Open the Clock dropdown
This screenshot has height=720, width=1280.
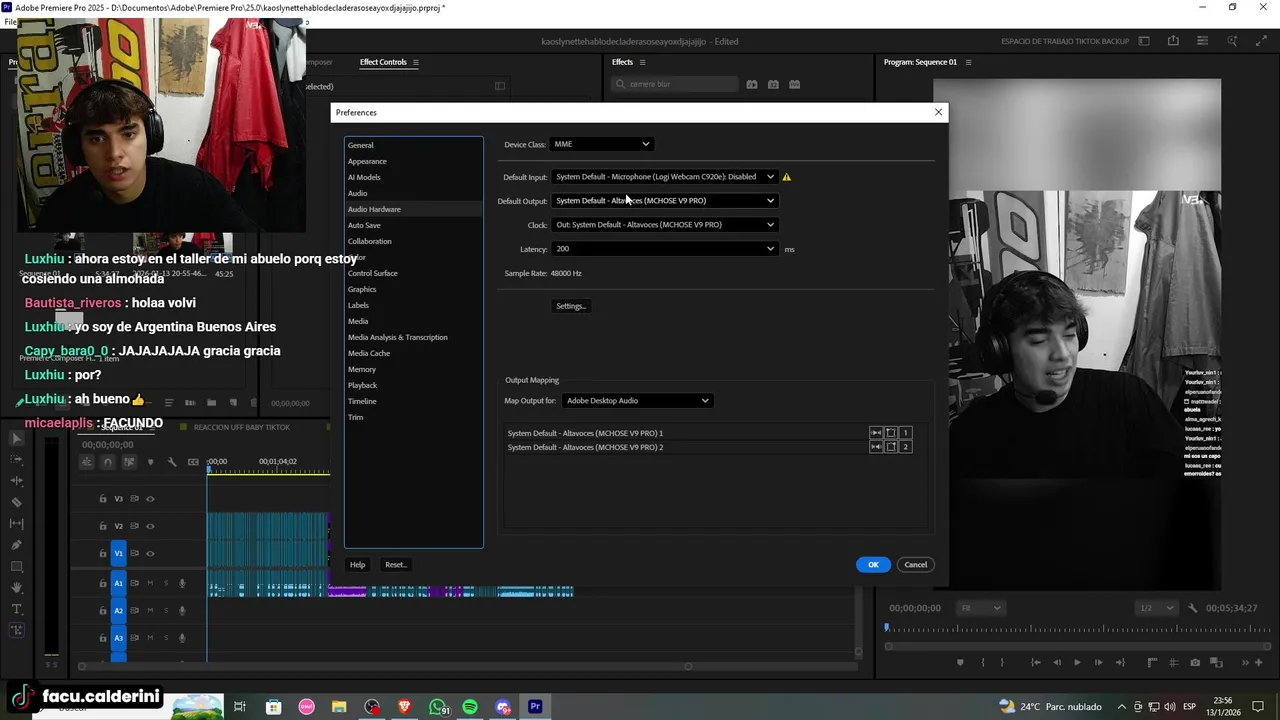(665, 224)
